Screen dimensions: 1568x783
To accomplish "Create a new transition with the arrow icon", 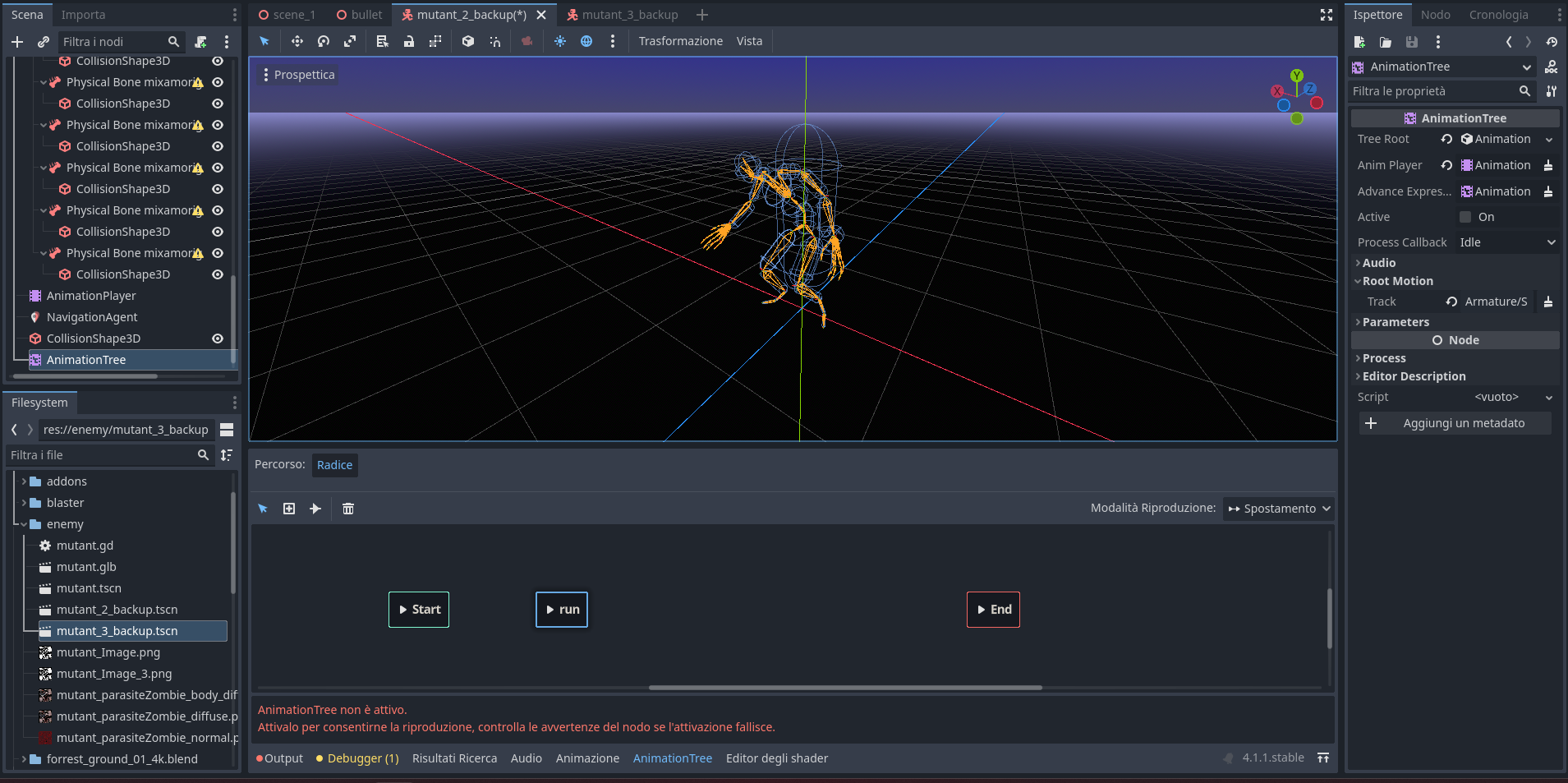I will (315, 508).
